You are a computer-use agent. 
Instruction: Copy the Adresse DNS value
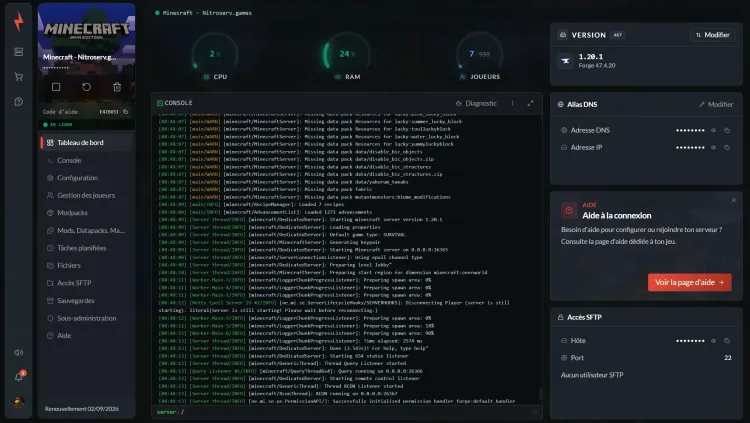[727, 130]
